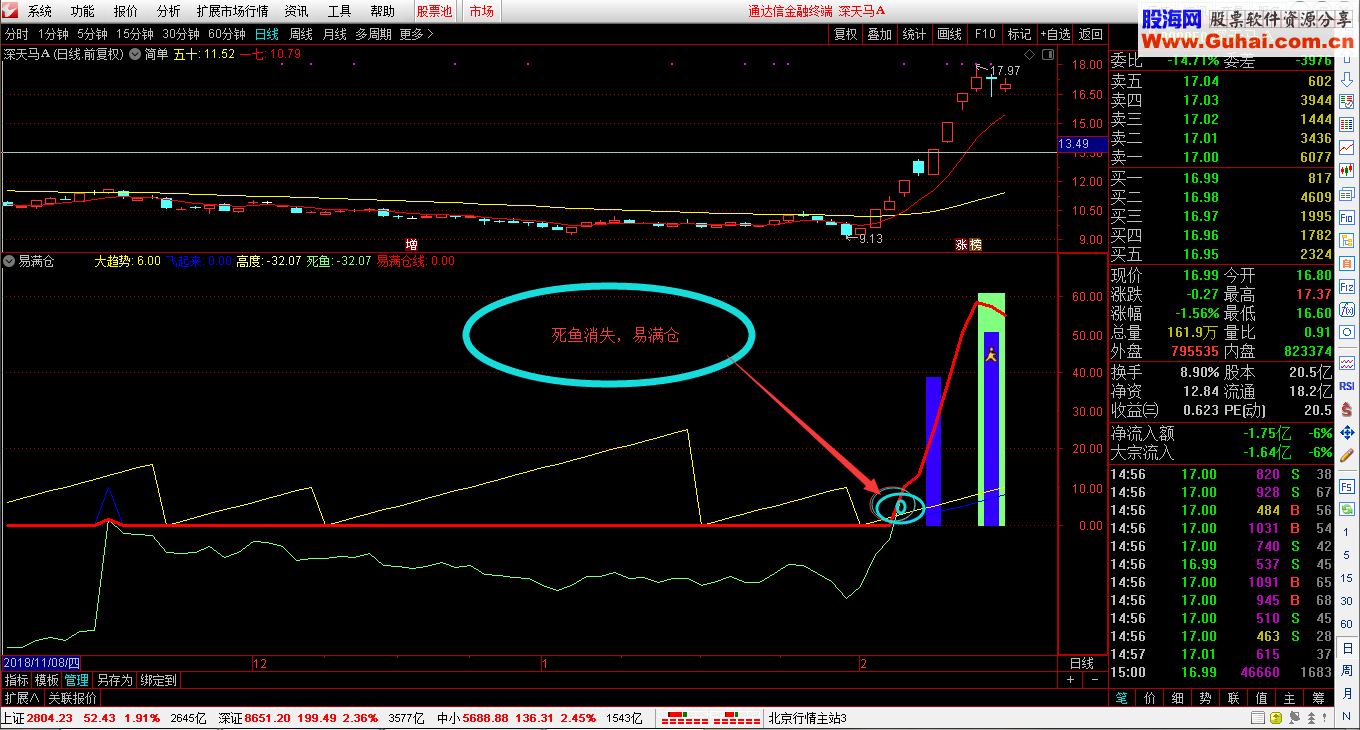Open the 分析 menu
Image resolution: width=1360 pixels, height=730 pixels.
168,11
